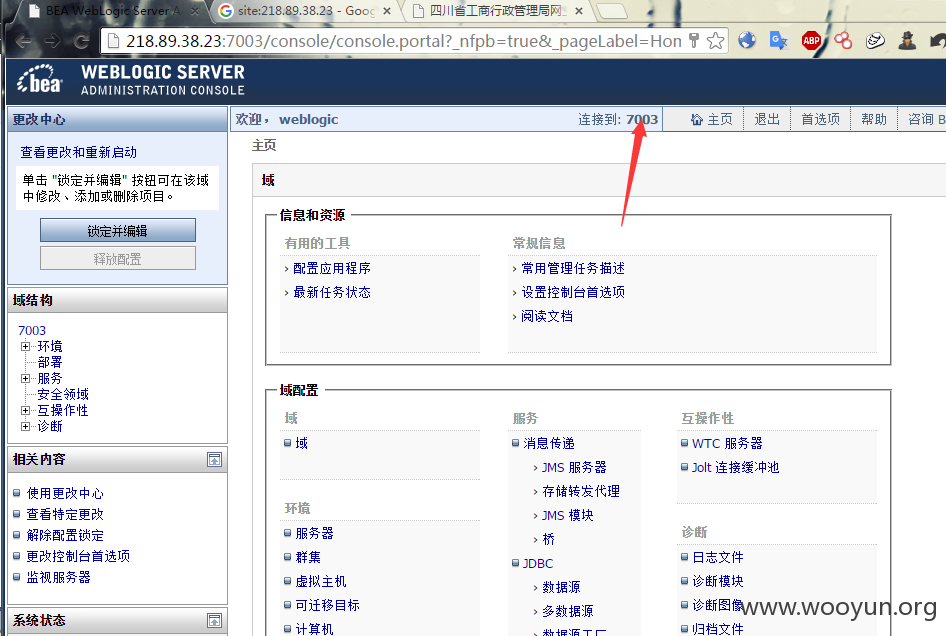The width and height of the screenshot is (946, 636).
Task: Open 服务器 link under 环境
Action: coord(314,533)
